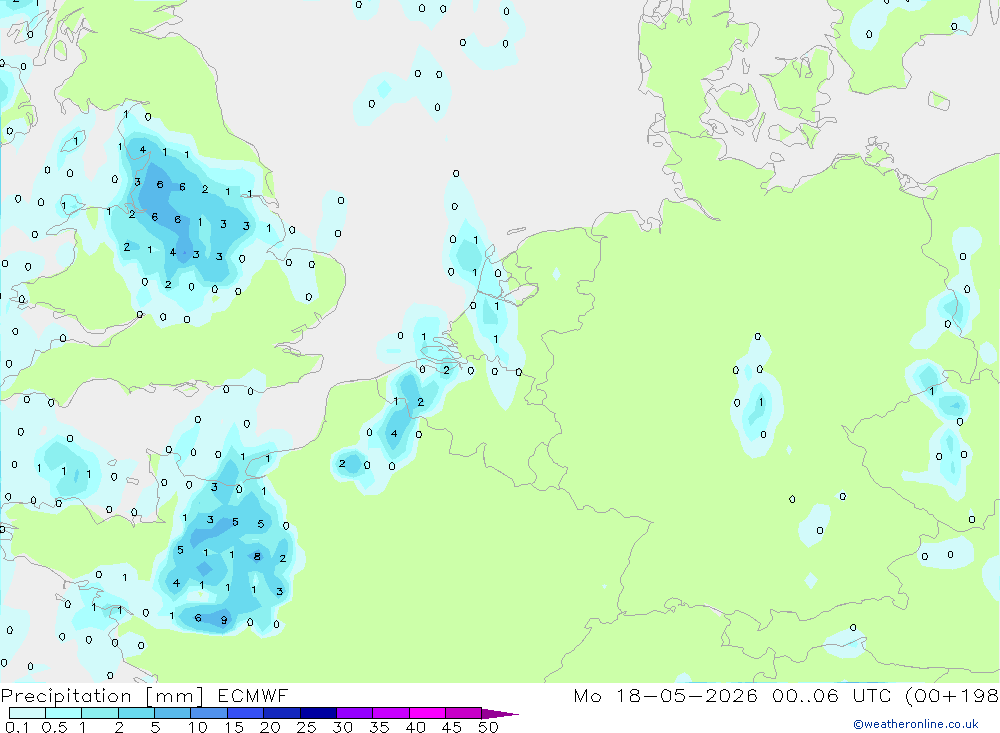This screenshot has width=1000, height=733.
Task: Pick the 25–30 mm navy legend swatch
Action: pos(318,713)
